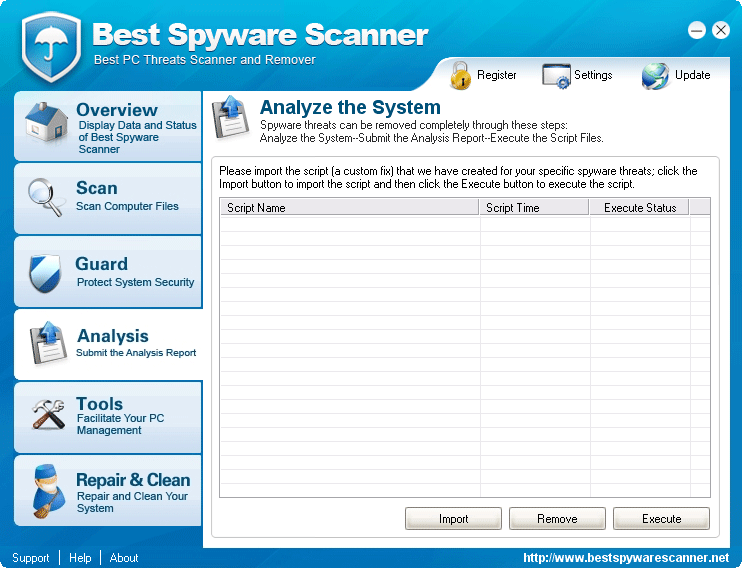
Task: Click 'Protect System Security' subtitle text
Action: click(x=135, y=282)
